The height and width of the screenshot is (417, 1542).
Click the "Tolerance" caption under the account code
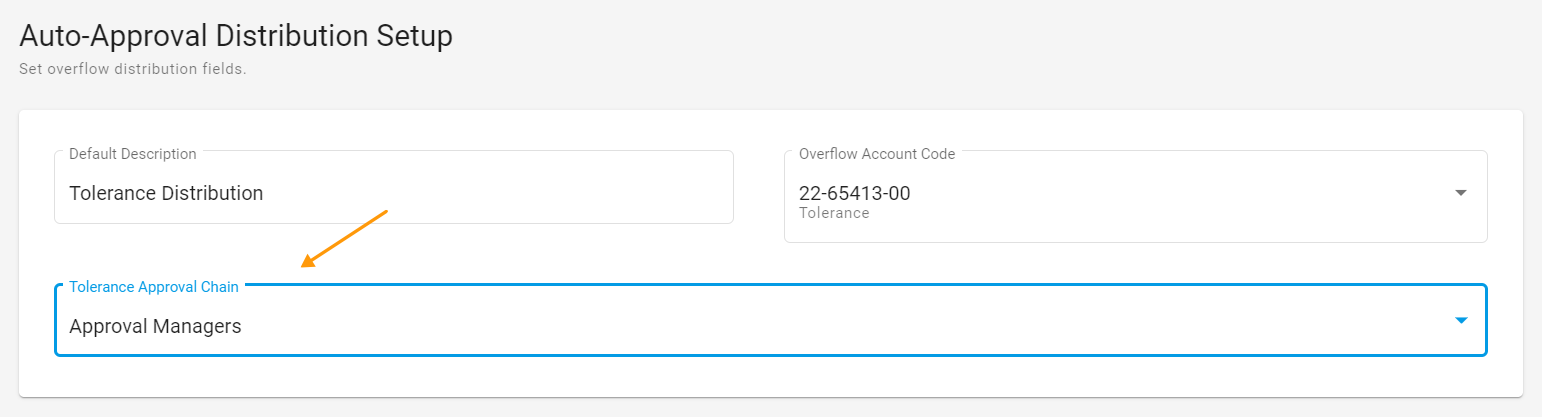pos(834,213)
